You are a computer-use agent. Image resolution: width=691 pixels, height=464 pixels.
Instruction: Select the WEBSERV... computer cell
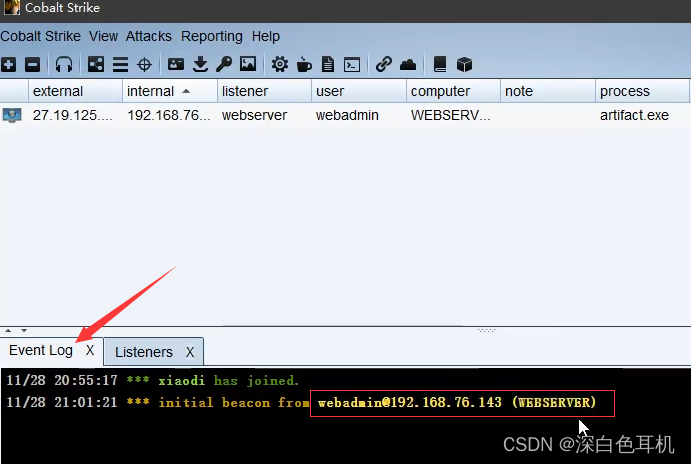point(451,115)
